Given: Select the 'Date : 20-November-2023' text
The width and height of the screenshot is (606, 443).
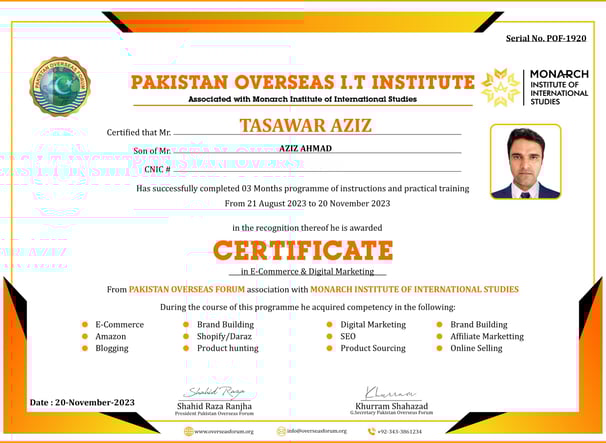Looking at the screenshot, I should [82, 402].
